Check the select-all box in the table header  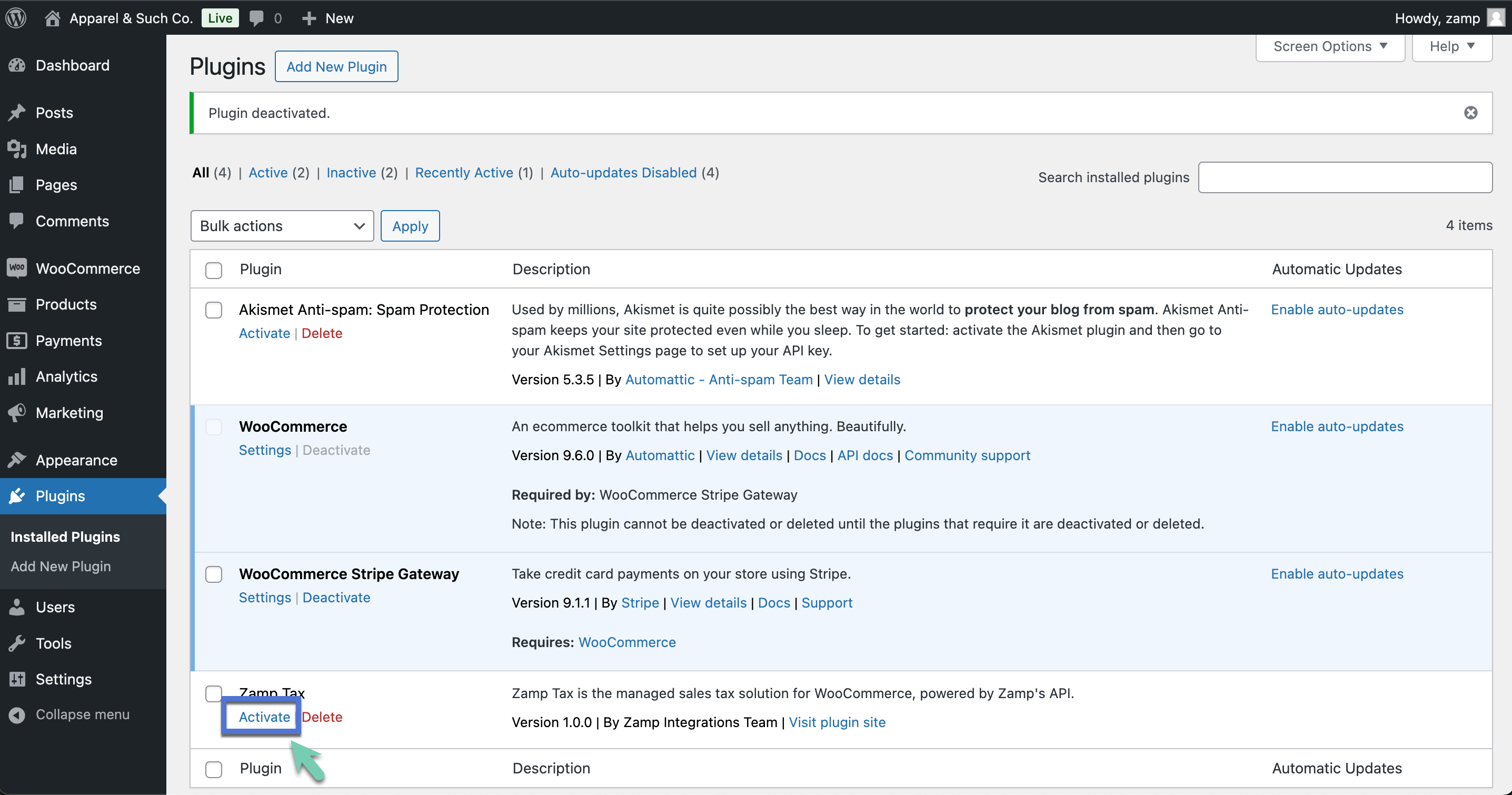click(214, 270)
